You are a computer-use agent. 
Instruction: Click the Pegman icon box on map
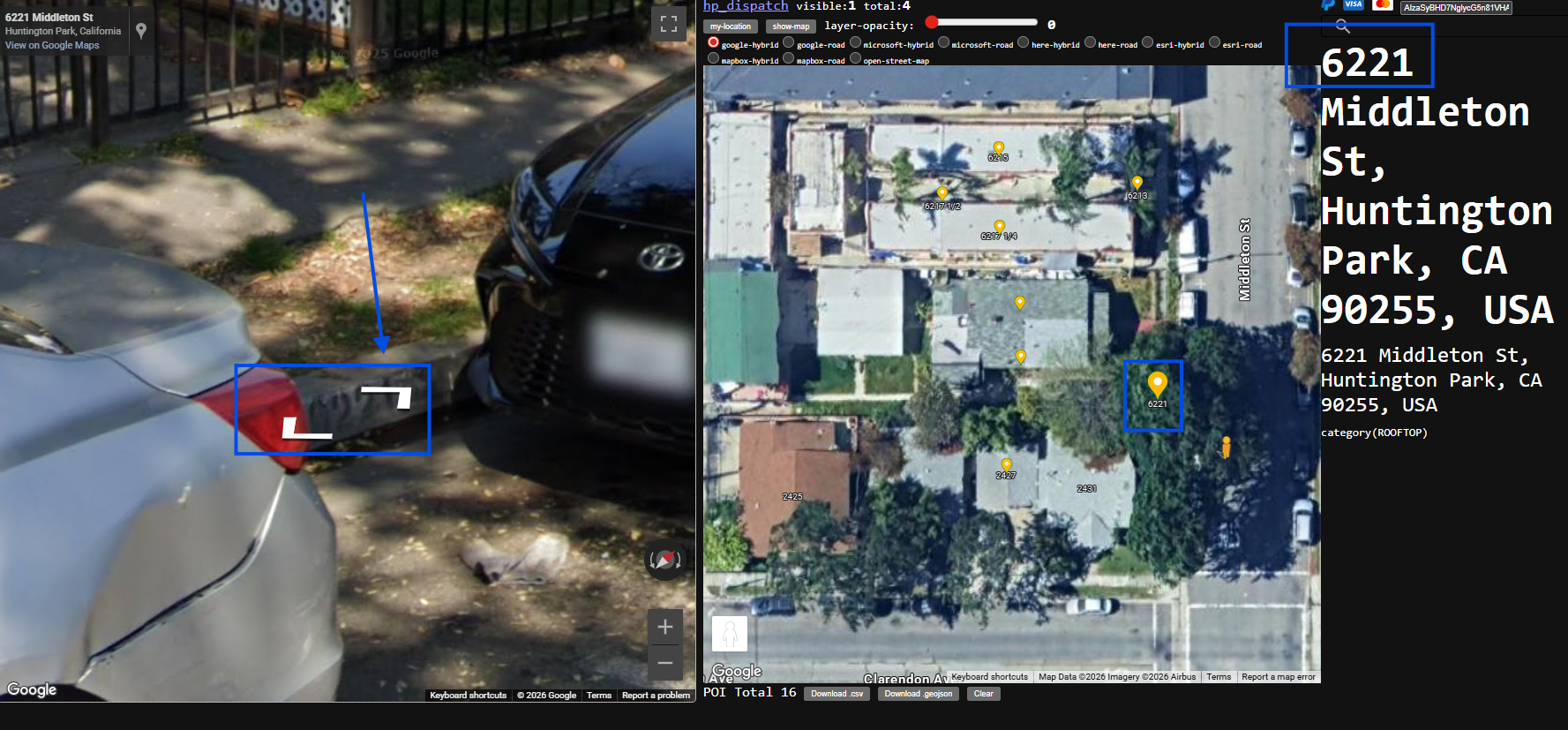[x=729, y=633]
